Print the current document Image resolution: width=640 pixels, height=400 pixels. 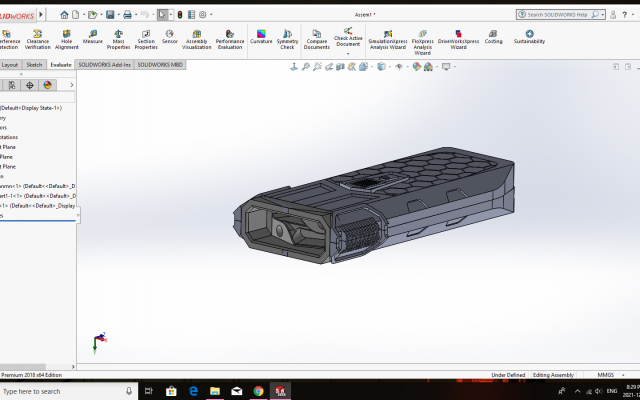click(x=127, y=15)
